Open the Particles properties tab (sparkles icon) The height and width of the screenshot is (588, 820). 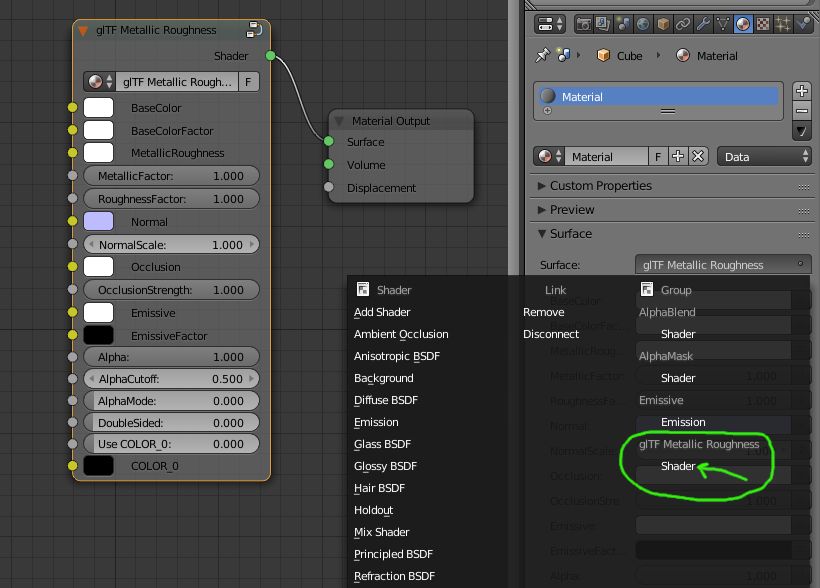tap(782, 24)
